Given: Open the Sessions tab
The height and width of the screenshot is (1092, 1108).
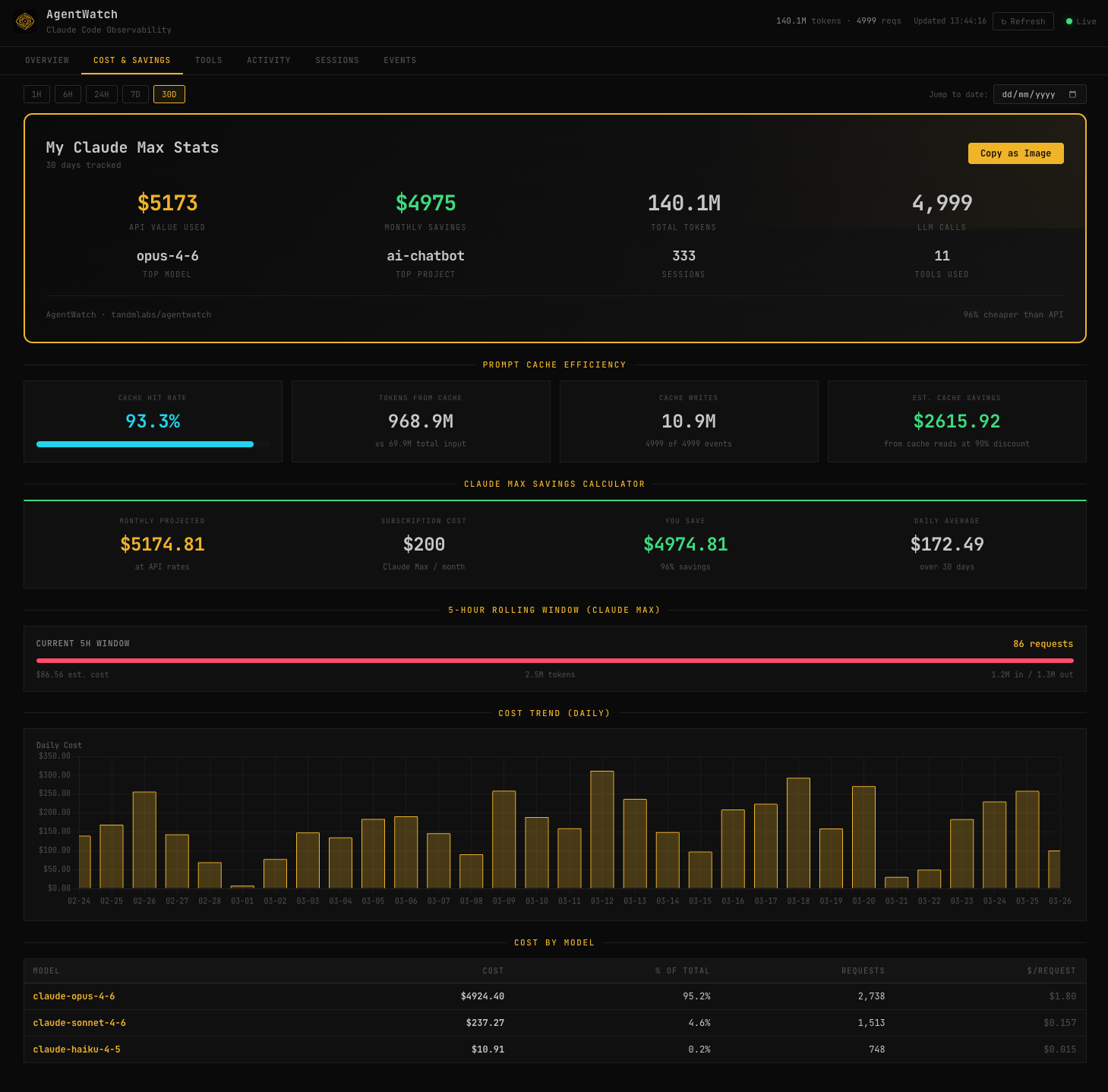Looking at the screenshot, I should [337, 60].
